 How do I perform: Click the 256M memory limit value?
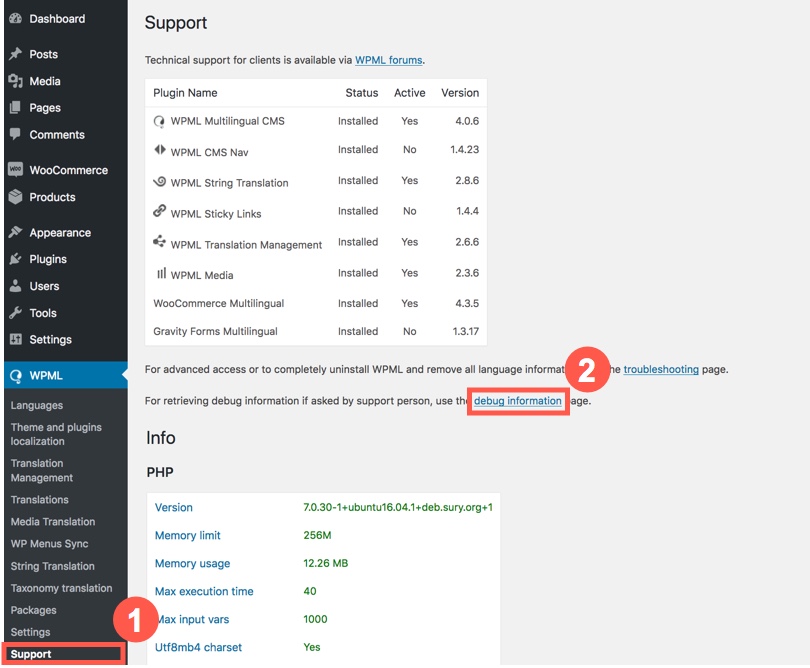tap(317, 535)
